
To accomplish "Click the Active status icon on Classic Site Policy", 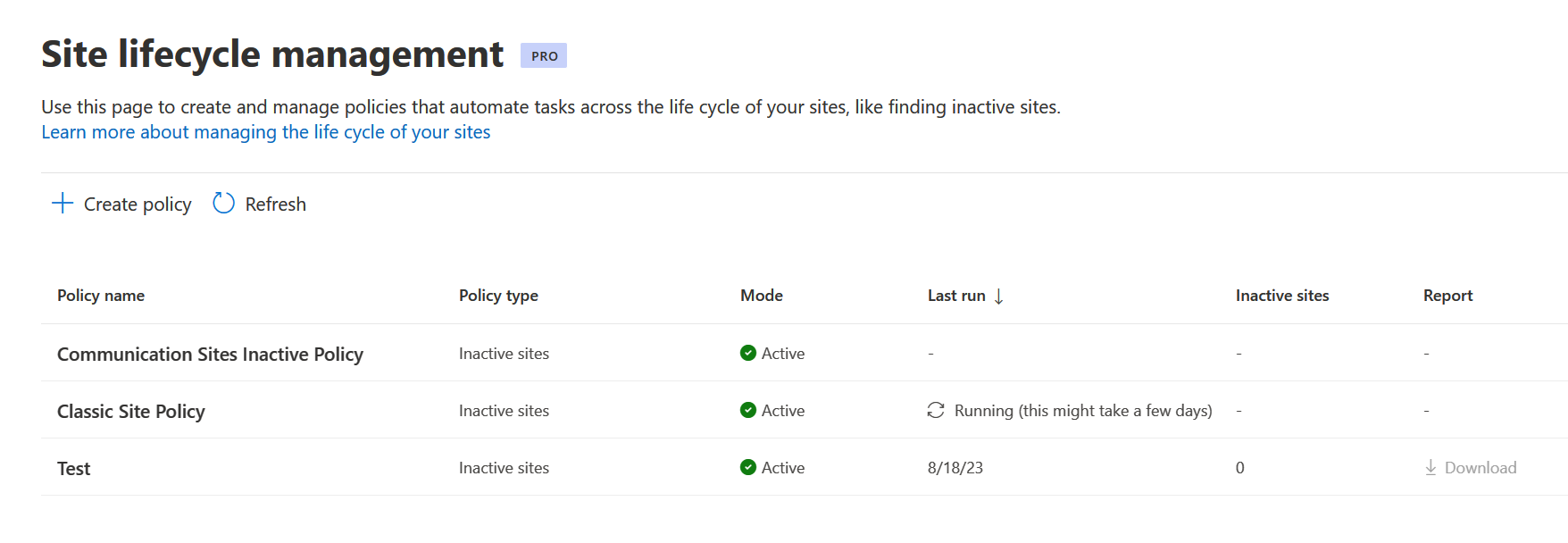I will coord(746,410).
